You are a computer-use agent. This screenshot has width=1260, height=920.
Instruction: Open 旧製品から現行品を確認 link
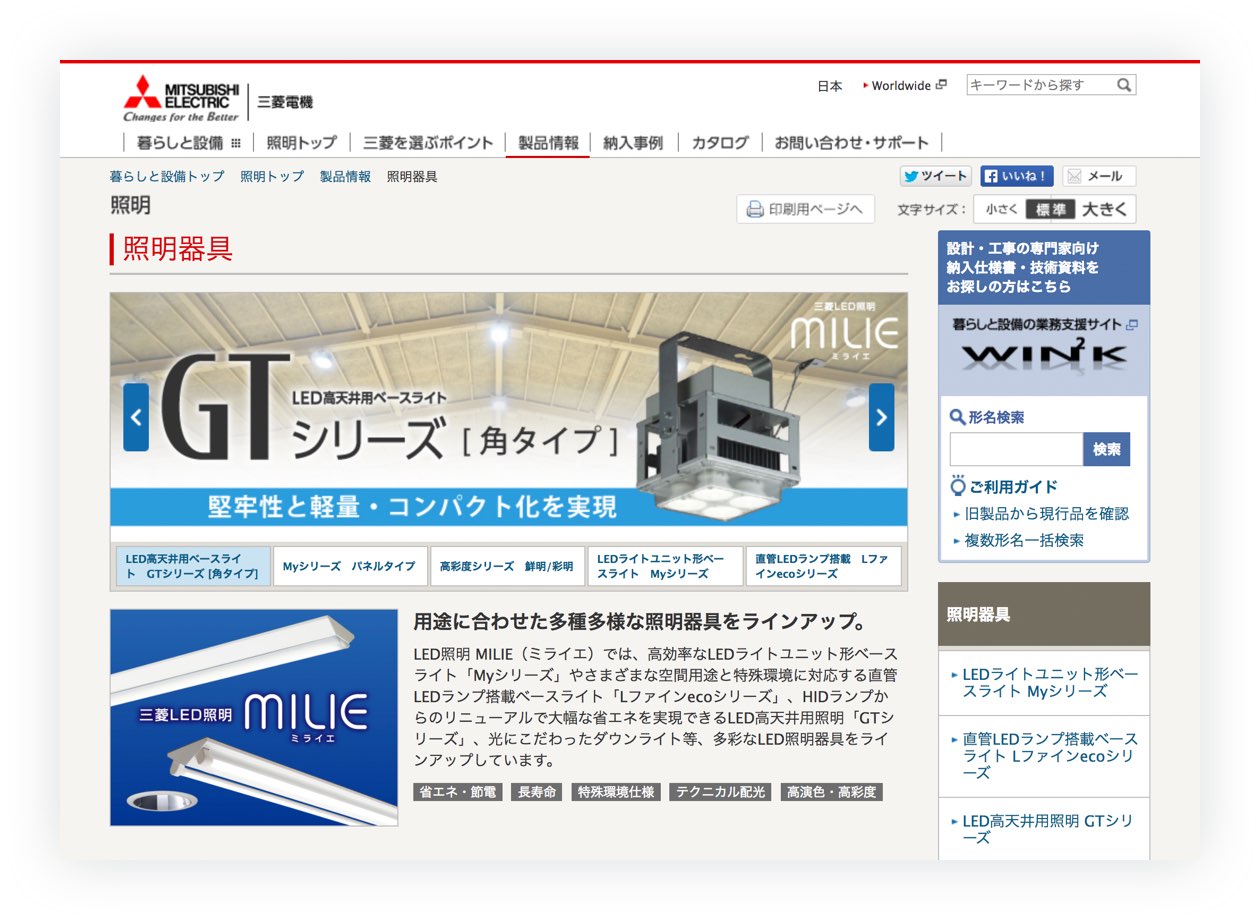(x=1046, y=514)
